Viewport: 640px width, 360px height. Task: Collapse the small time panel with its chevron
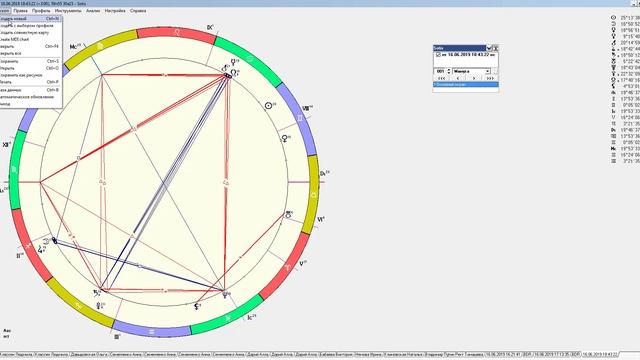489,48
